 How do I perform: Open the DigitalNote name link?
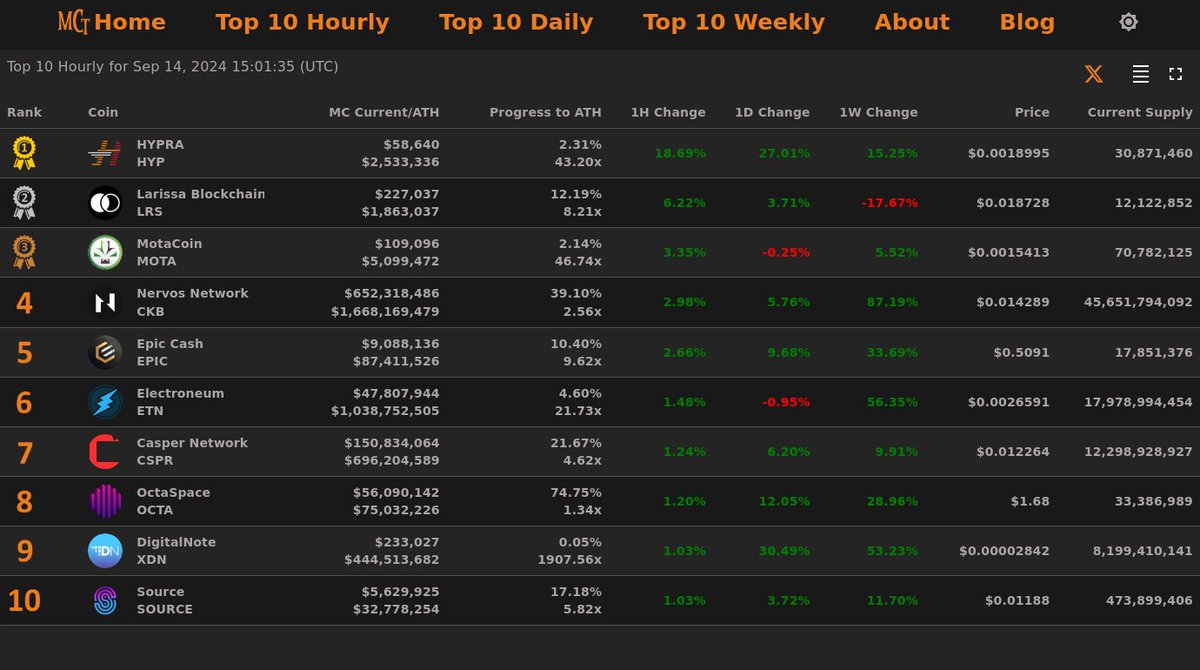point(176,542)
